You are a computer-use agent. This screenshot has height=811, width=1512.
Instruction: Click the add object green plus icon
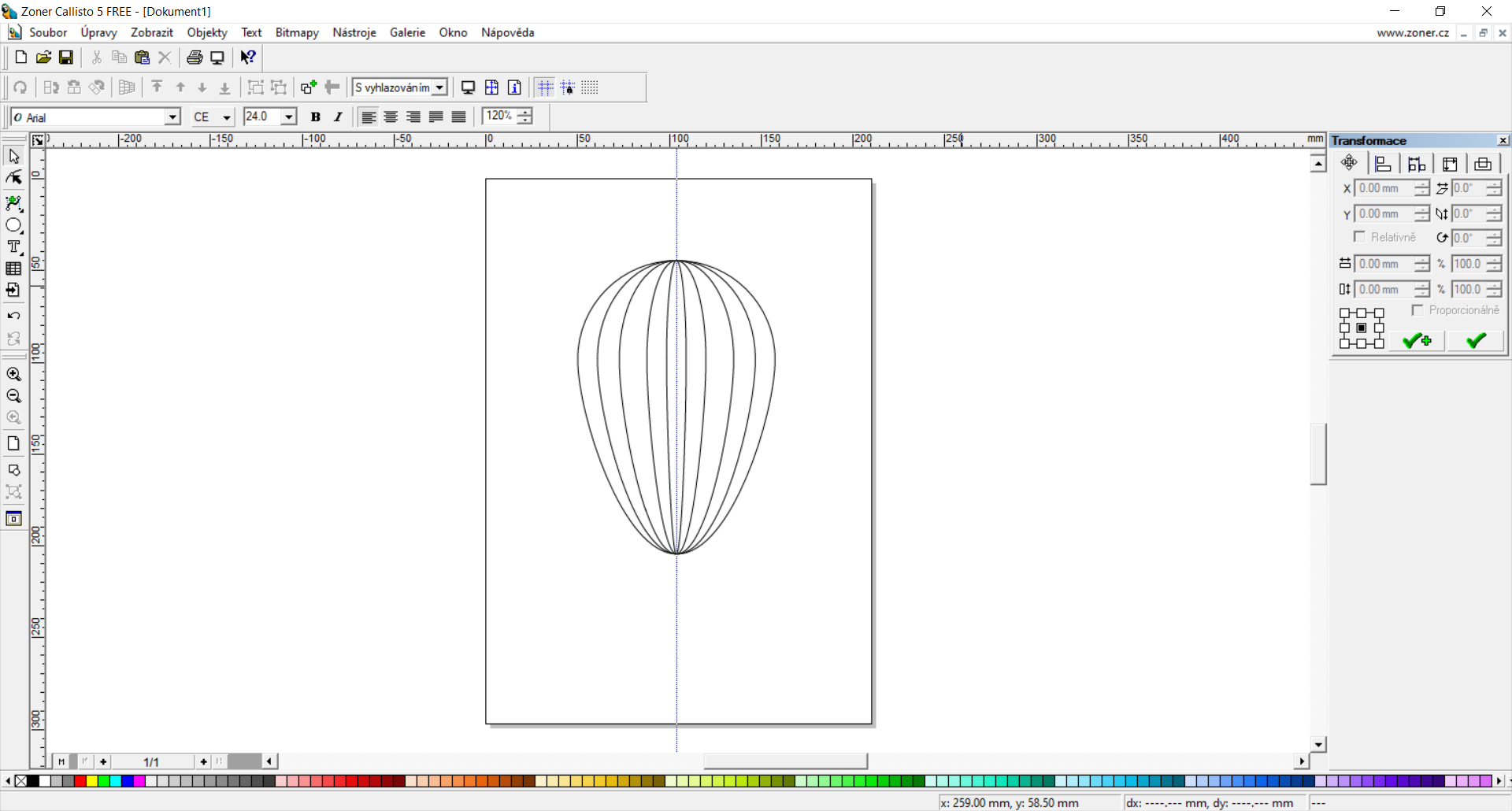click(309, 87)
